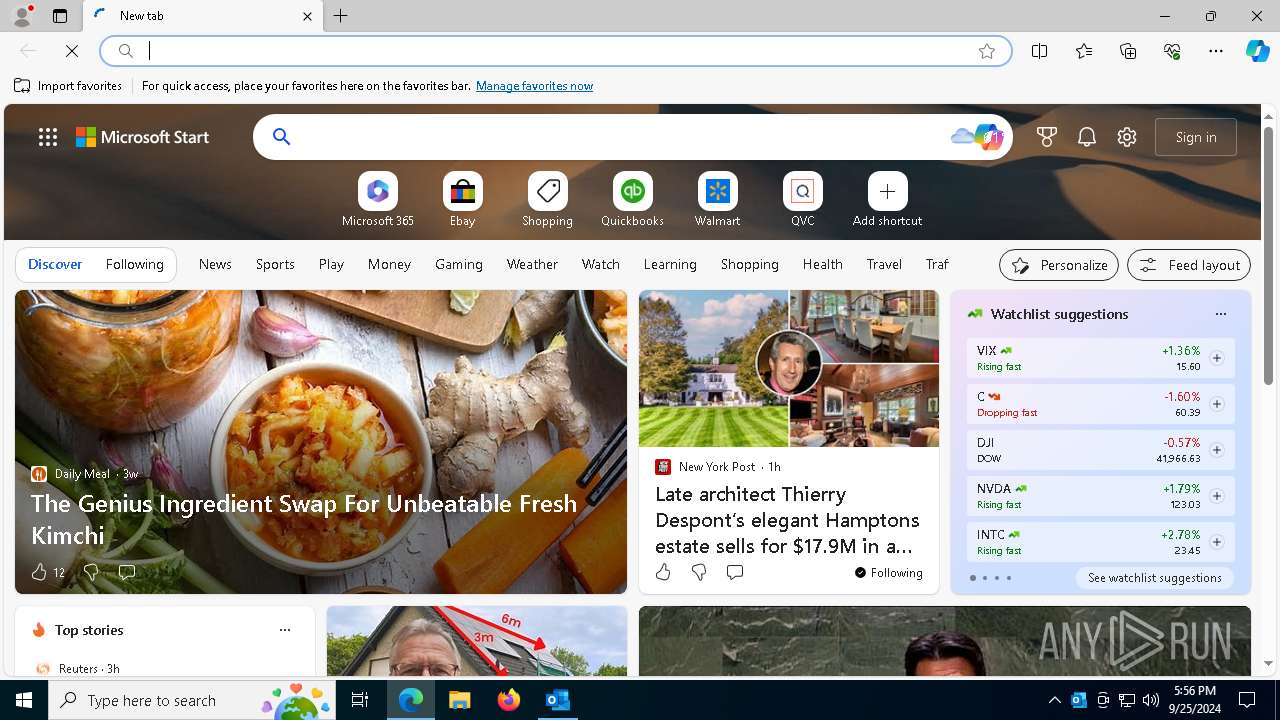Open the Microsoft 365 shortcut
1280x720 pixels.
pyautogui.click(x=378, y=200)
